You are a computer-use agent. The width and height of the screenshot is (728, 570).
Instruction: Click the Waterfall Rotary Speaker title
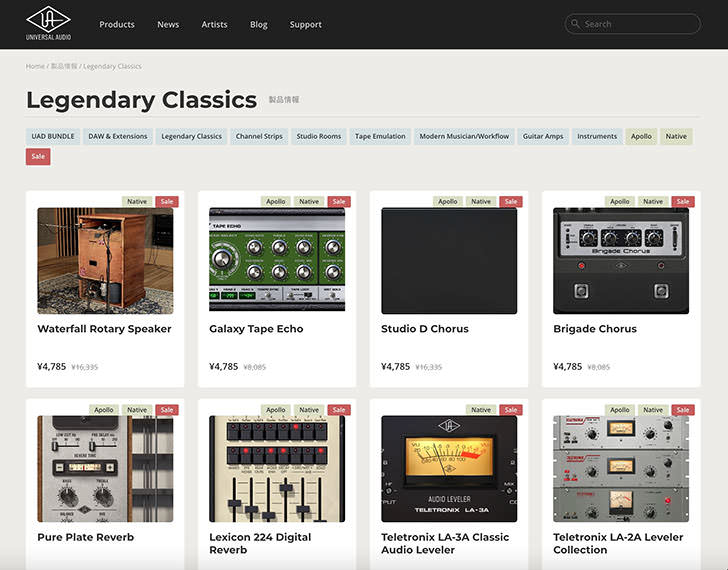[x=104, y=329]
